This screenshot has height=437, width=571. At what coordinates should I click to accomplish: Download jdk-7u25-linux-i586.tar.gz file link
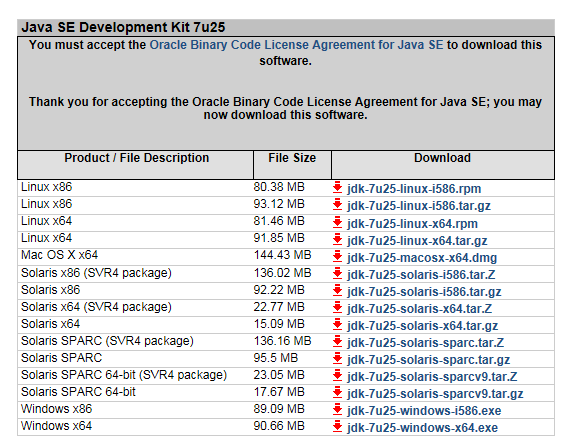coord(419,206)
